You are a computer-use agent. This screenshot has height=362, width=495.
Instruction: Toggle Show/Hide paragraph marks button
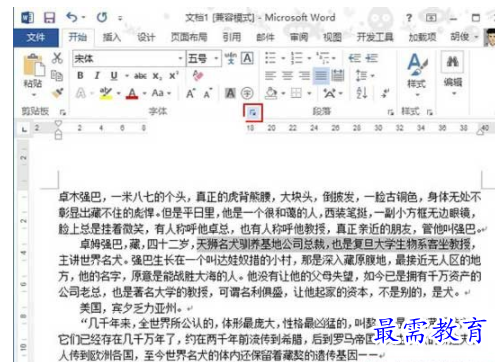click(385, 93)
